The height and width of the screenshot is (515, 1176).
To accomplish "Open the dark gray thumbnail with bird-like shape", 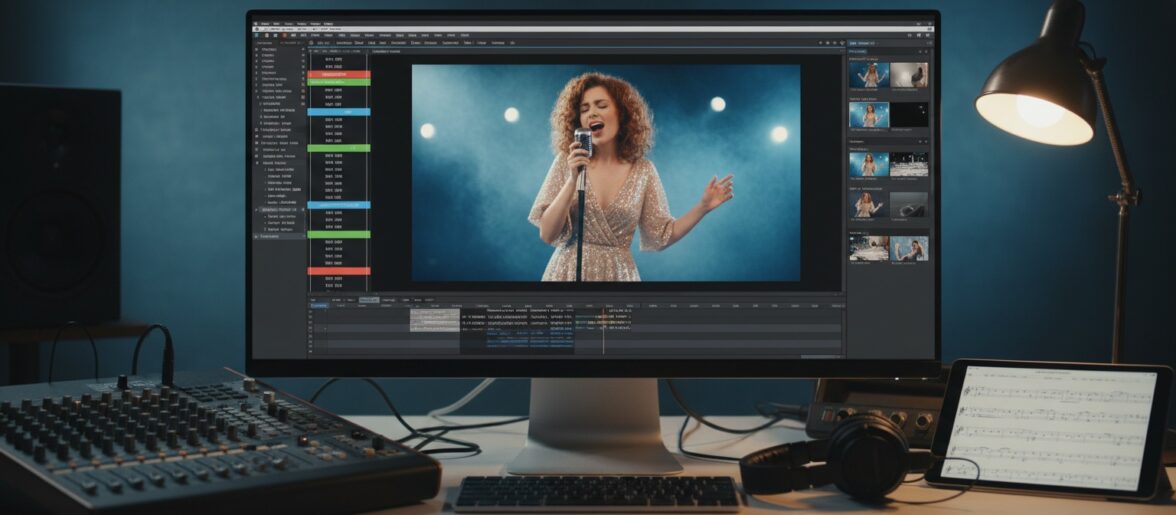I will (x=909, y=205).
